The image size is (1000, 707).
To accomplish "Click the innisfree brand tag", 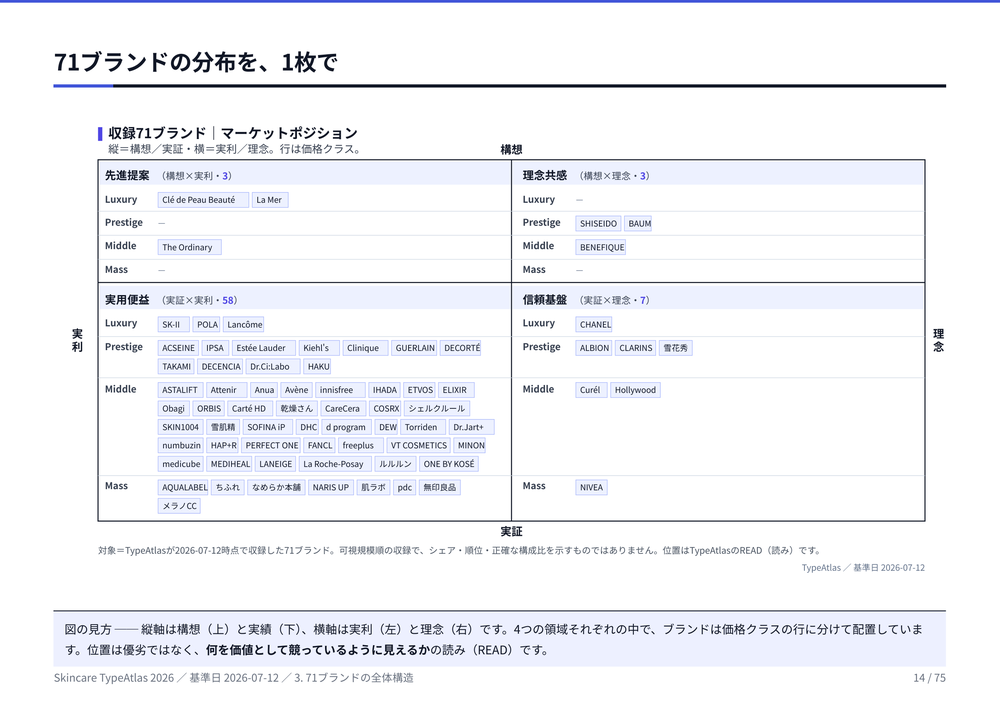I will (340, 390).
